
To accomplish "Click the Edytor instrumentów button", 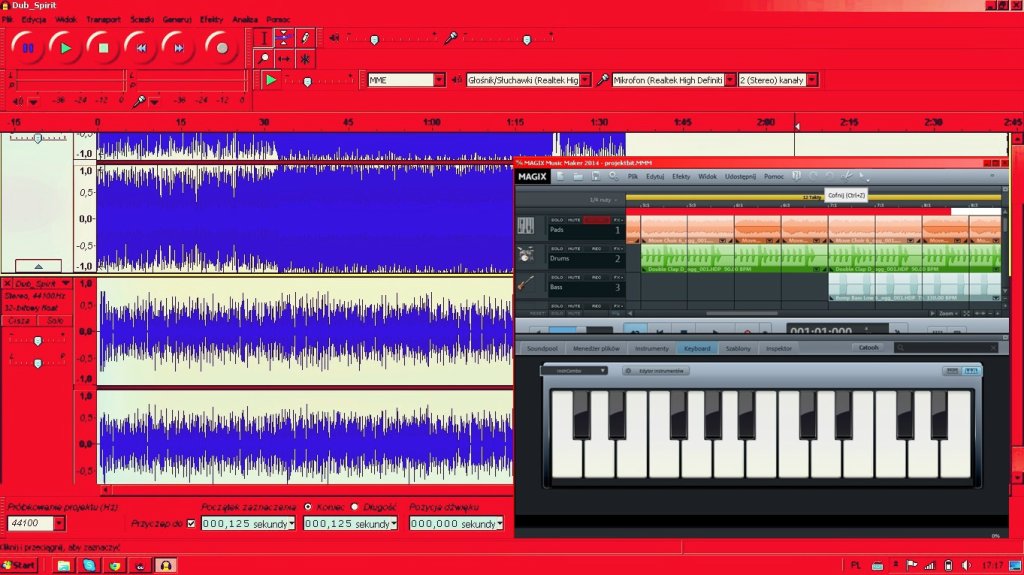I will click(x=656, y=371).
